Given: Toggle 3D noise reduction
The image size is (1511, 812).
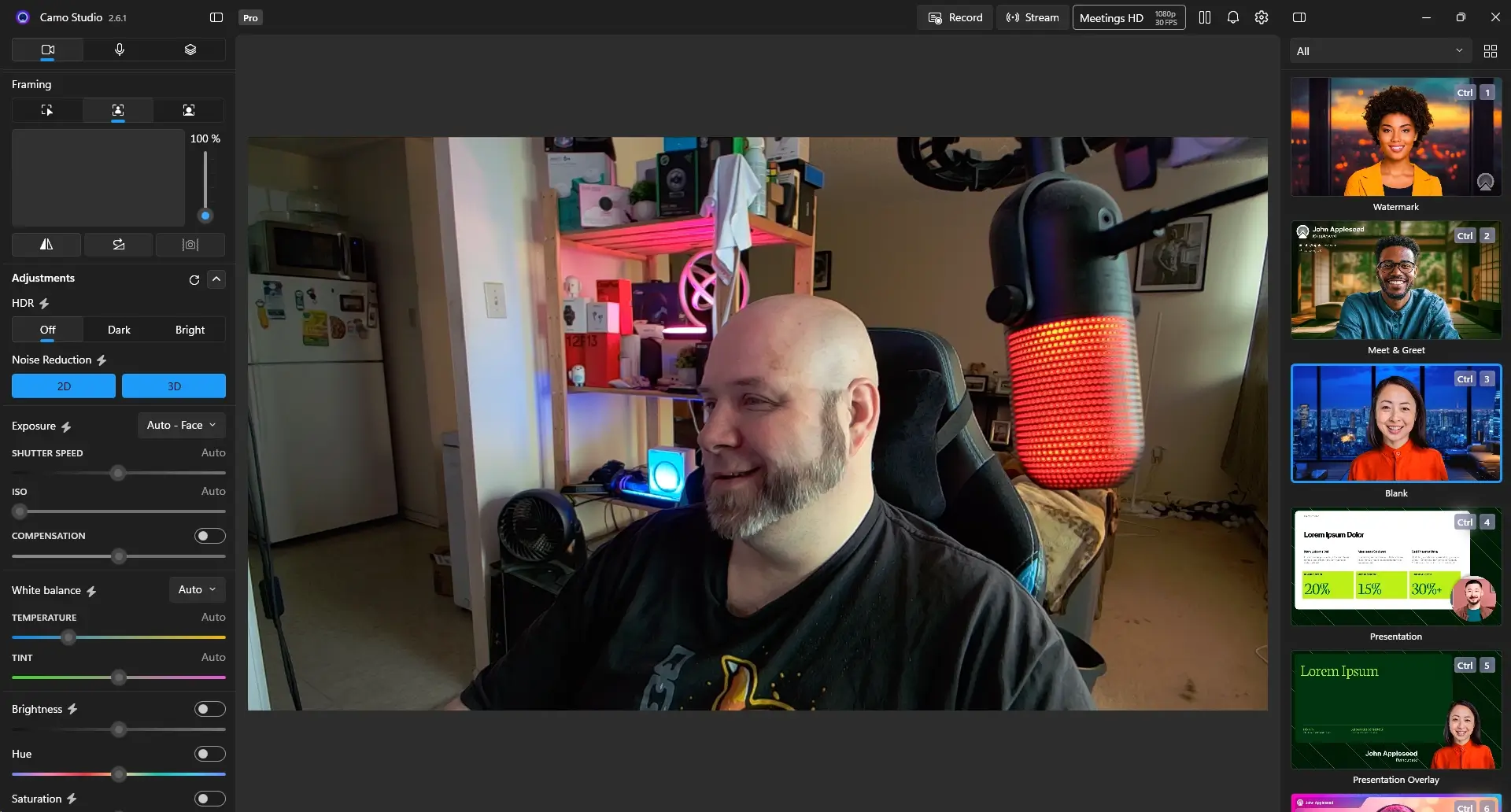Looking at the screenshot, I should (x=174, y=386).
